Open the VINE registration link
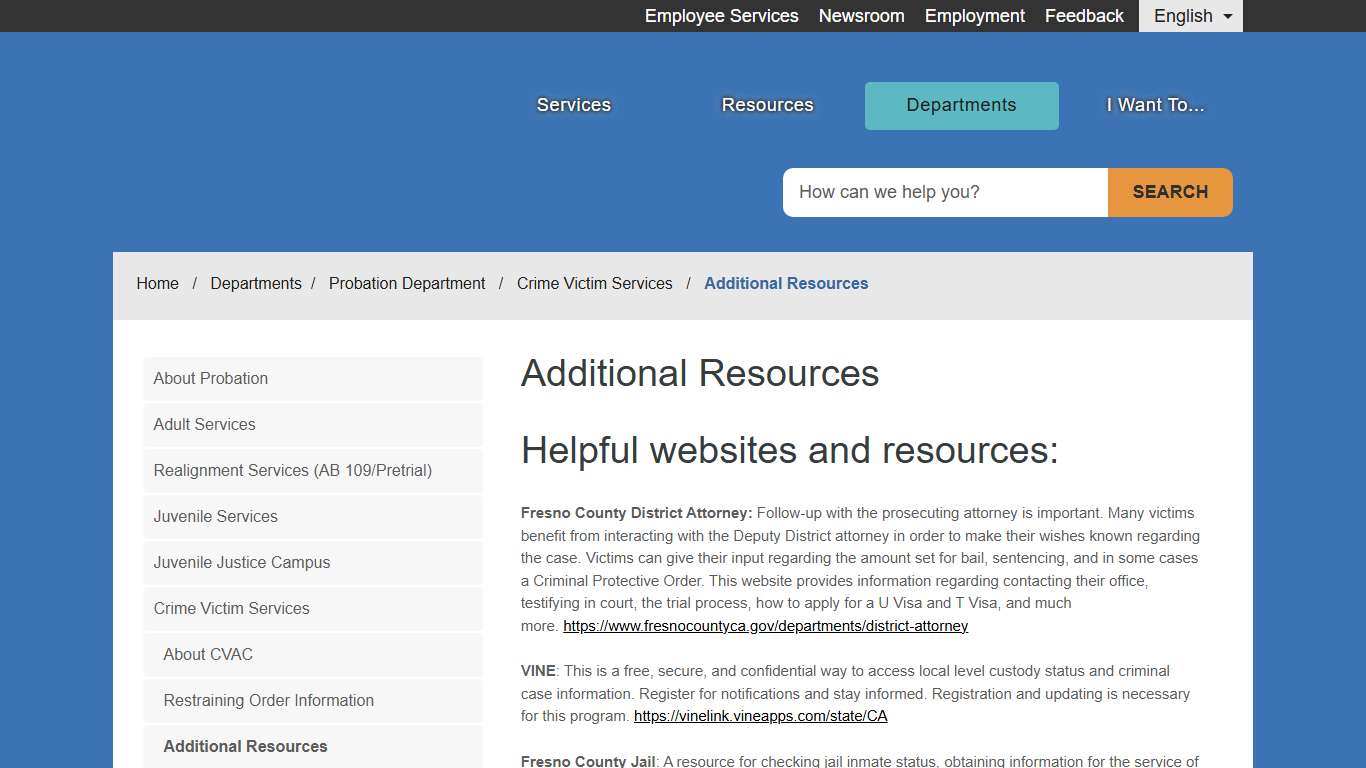Viewport: 1366px width, 768px height. tap(760, 716)
